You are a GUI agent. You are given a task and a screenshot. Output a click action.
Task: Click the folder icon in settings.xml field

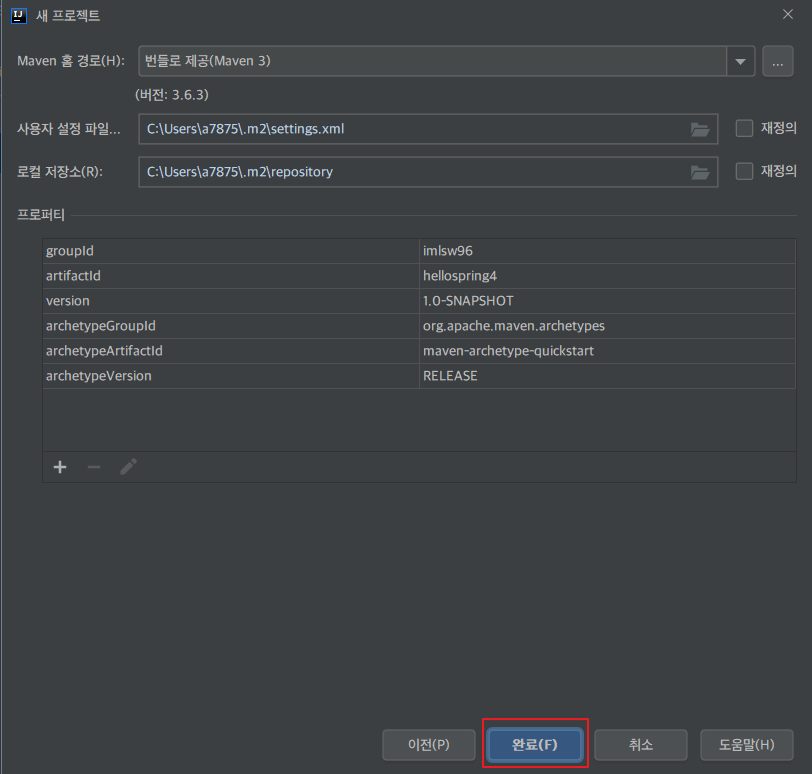[x=700, y=129]
